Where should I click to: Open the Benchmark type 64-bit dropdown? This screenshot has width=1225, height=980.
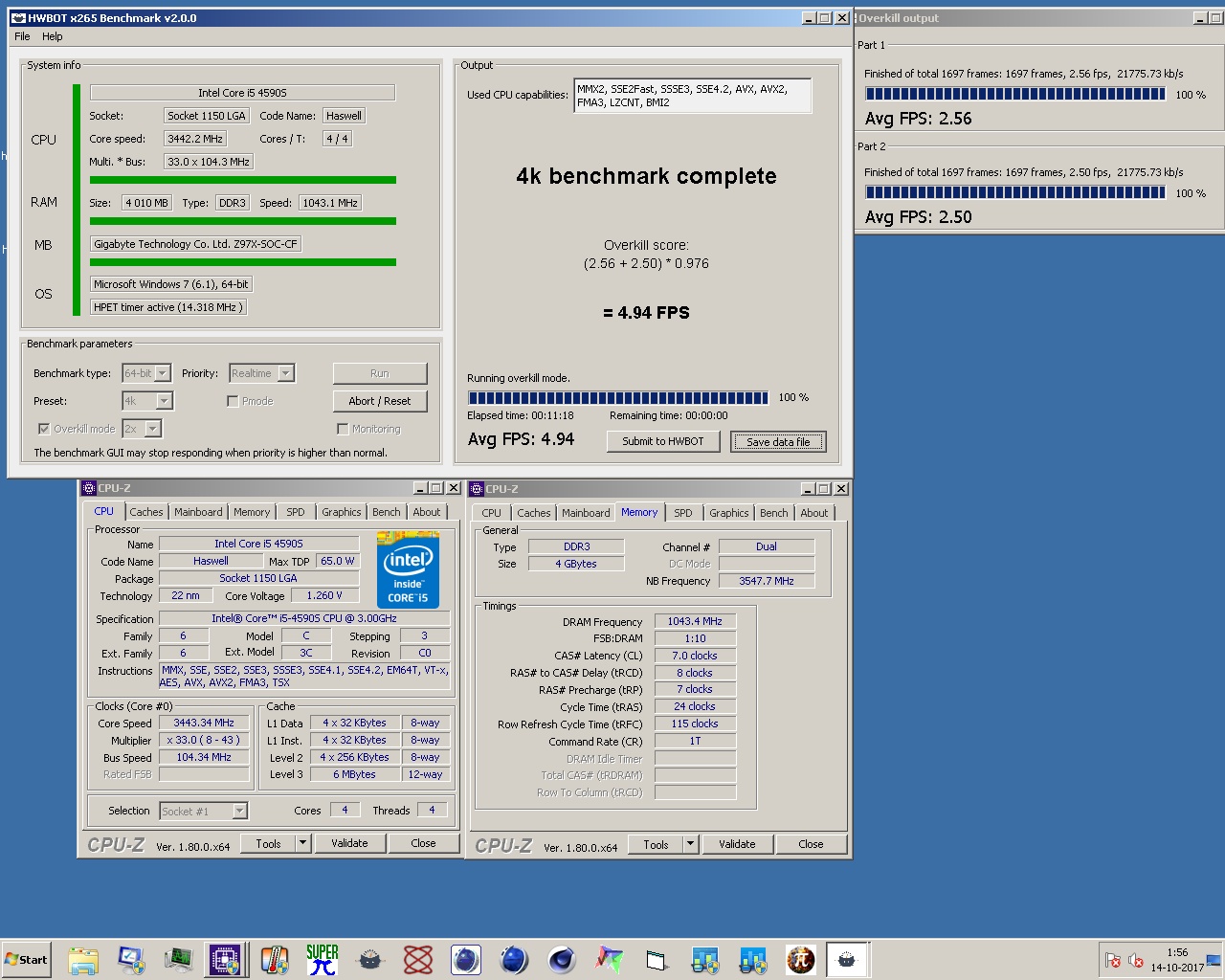tap(162, 373)
